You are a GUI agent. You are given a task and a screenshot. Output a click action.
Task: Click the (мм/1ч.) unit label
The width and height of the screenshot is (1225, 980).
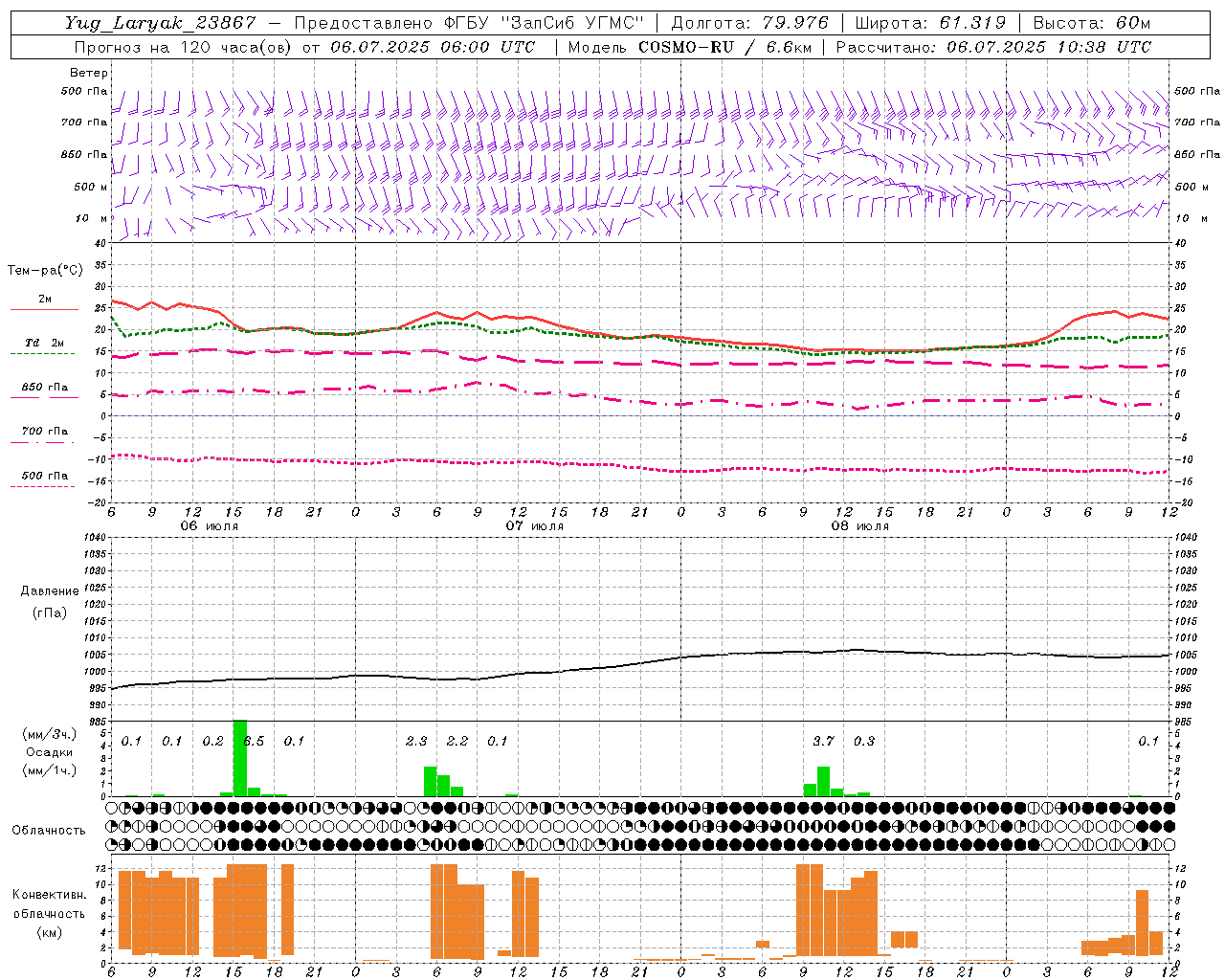49,770
